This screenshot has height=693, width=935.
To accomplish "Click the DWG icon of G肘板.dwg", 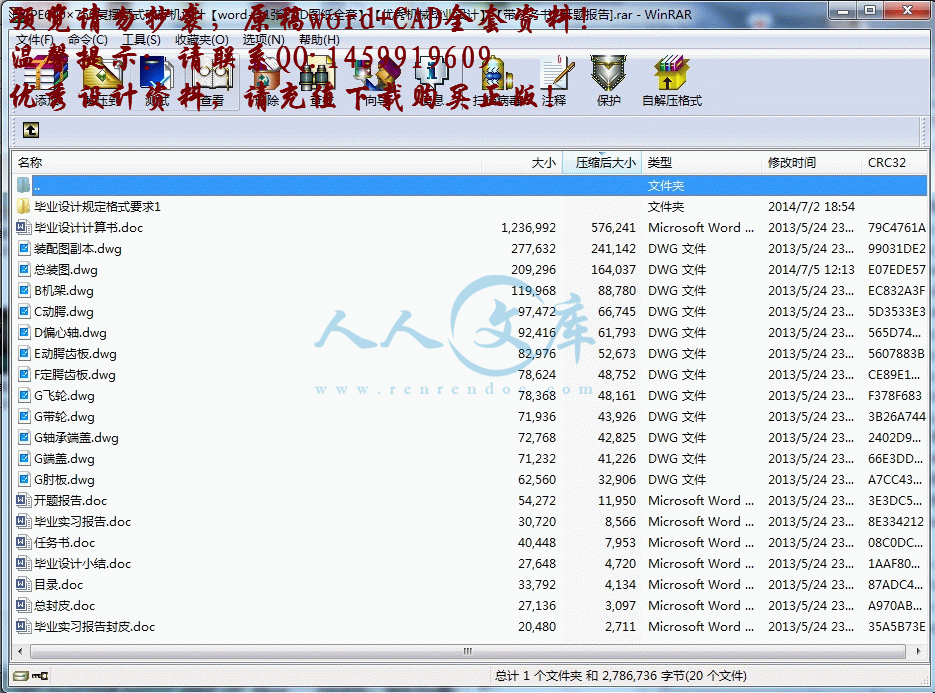I will pyautogui.click(x=23, y=479).
